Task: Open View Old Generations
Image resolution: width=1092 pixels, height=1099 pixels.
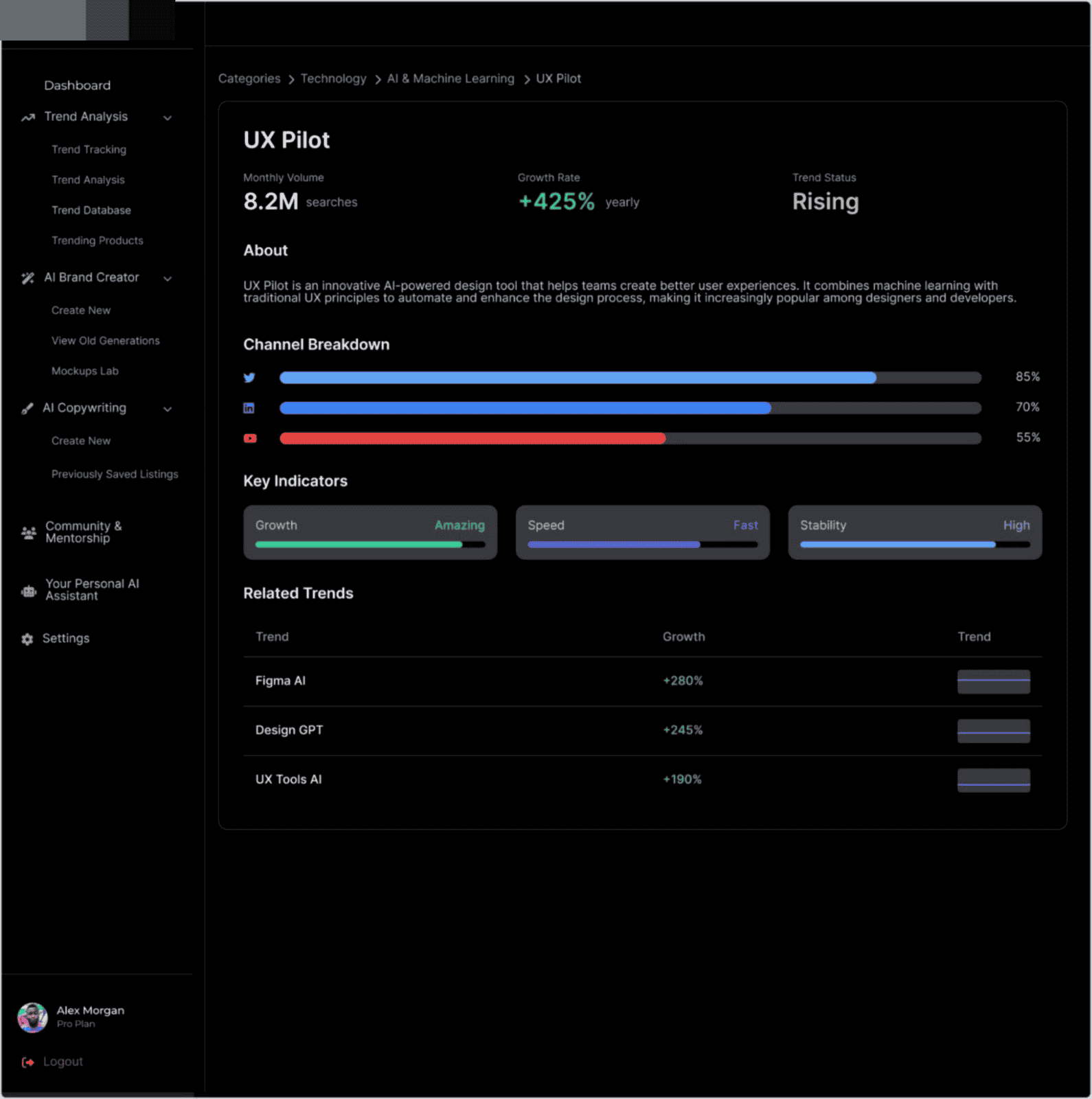Action: pyautogui.click(x=105, y=341)
